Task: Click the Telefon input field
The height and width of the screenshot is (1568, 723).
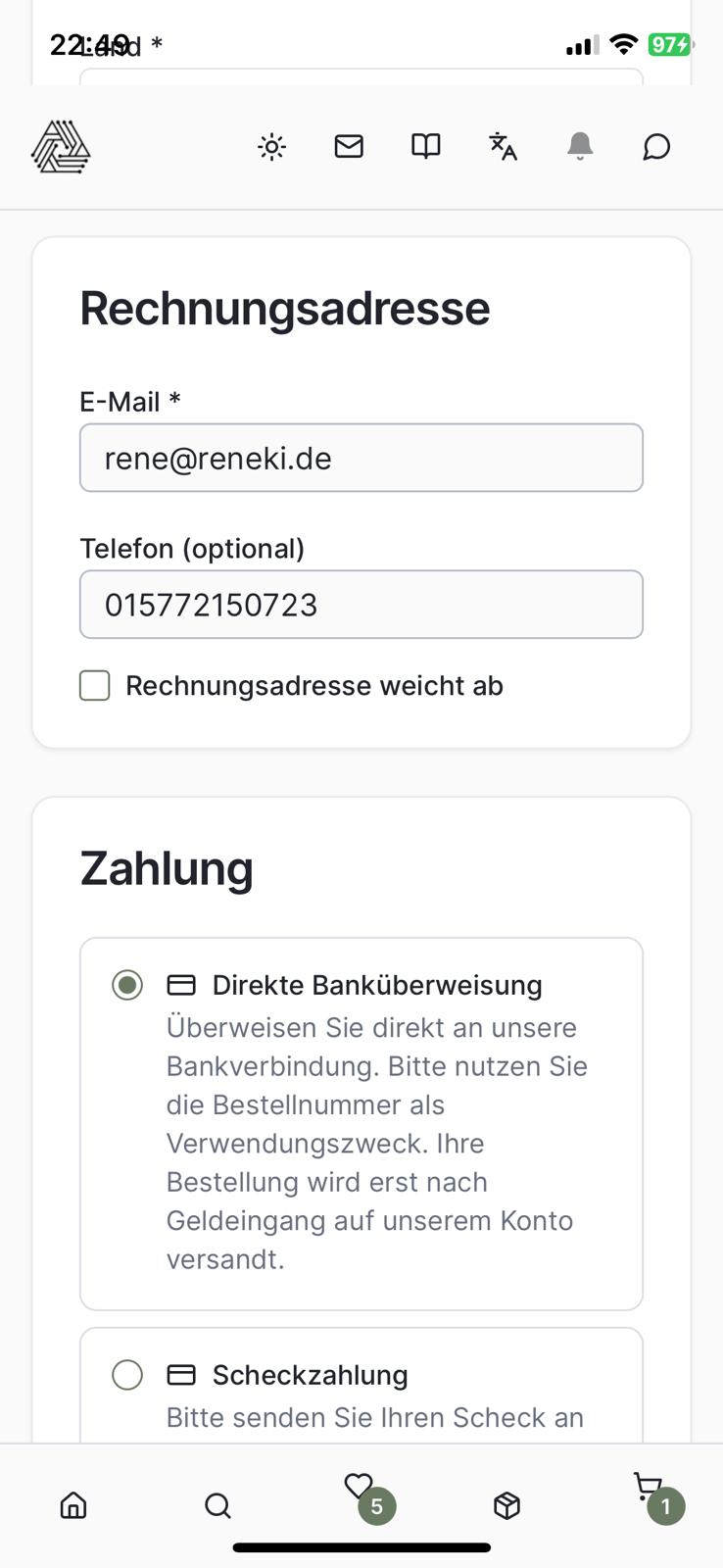Action: [361, 605]
